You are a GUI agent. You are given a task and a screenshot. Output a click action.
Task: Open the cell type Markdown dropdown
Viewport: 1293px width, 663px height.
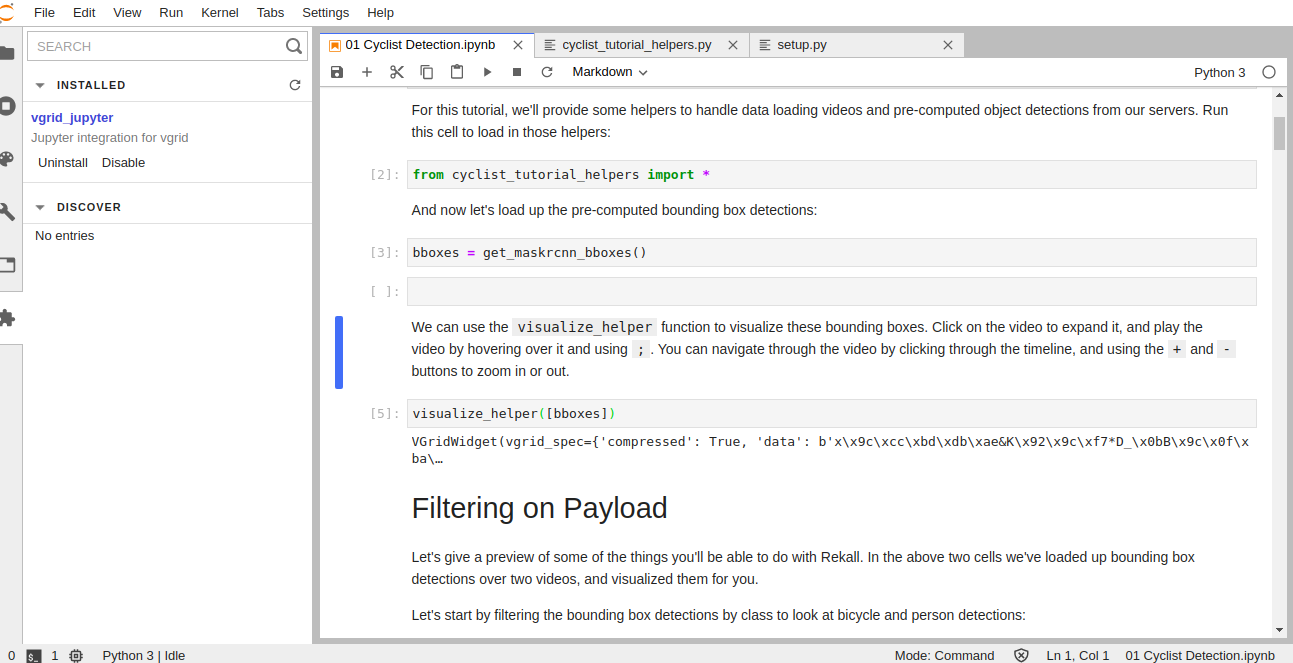pos(610,72)
